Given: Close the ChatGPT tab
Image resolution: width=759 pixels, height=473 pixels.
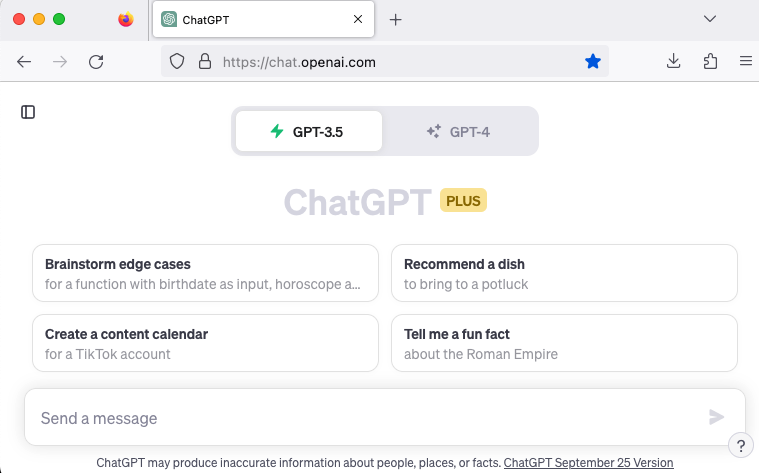Looking at the screenshot, I should click(x=358, y=19).
